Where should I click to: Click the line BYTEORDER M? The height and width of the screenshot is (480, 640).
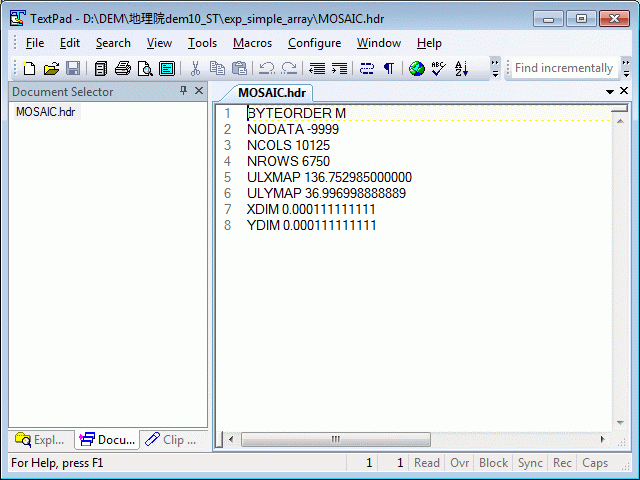(296, 113)
